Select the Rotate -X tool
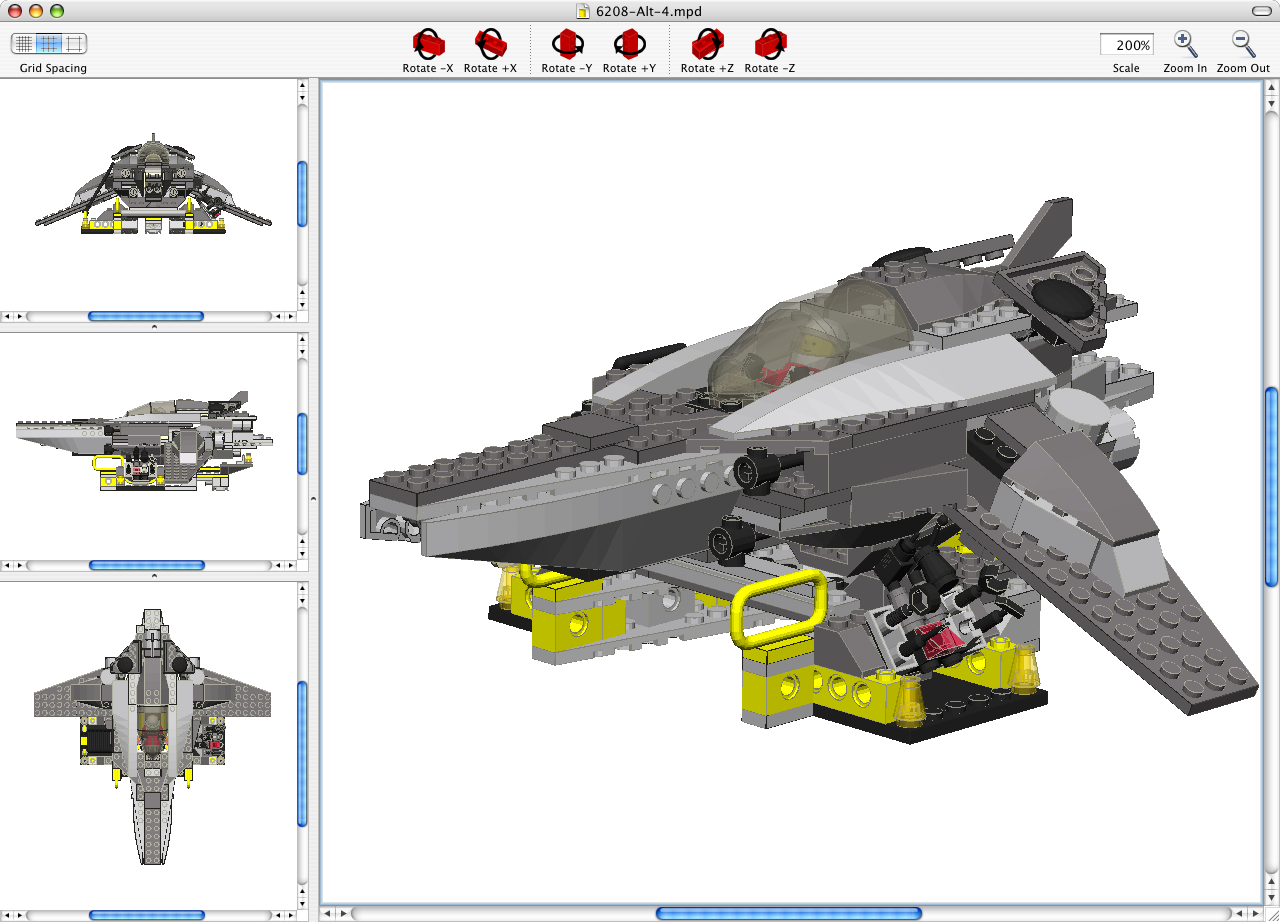 coord(427,44)
